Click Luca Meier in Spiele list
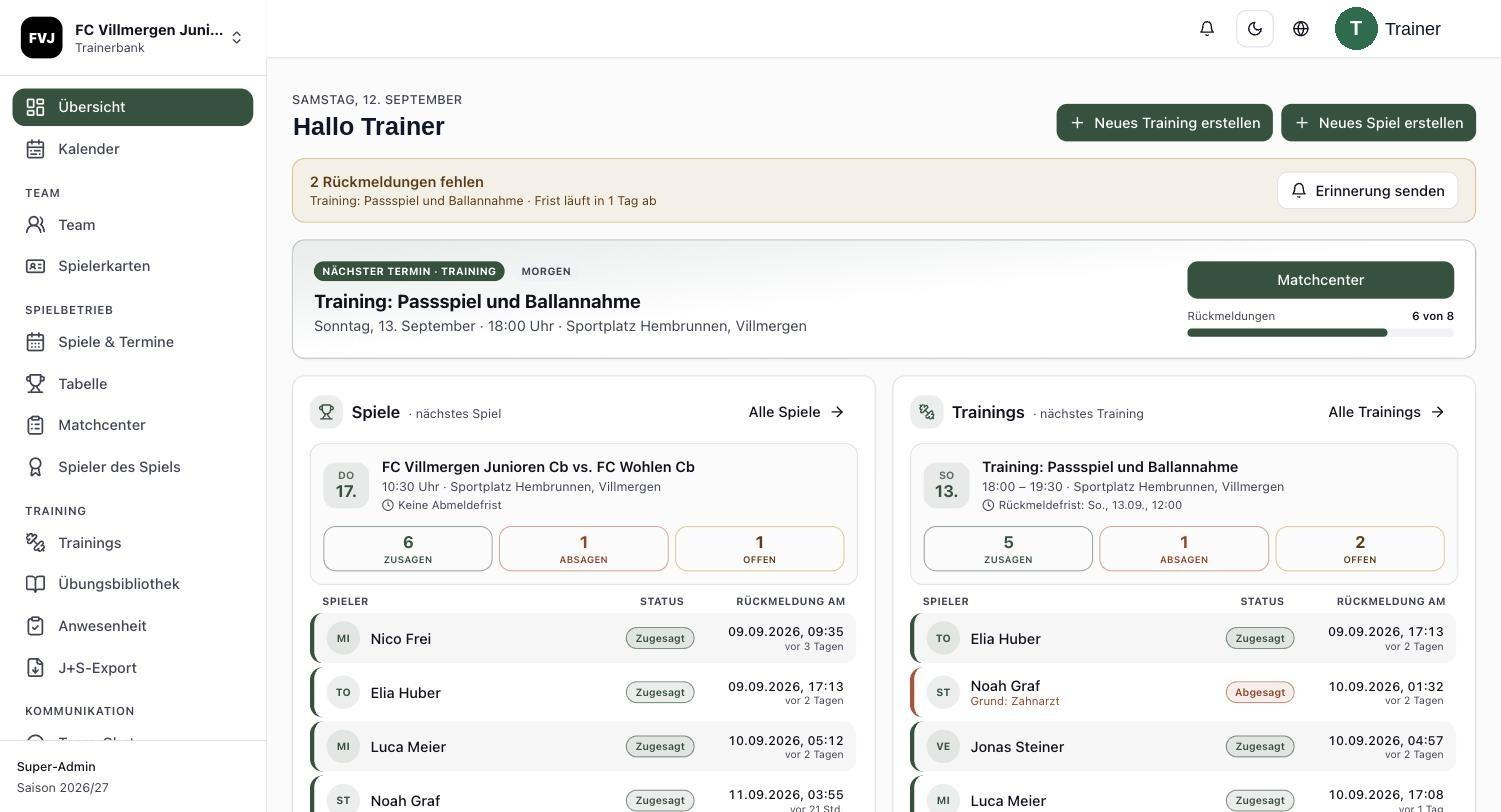This screenshot has height=812, width=1501. [584, 747]
